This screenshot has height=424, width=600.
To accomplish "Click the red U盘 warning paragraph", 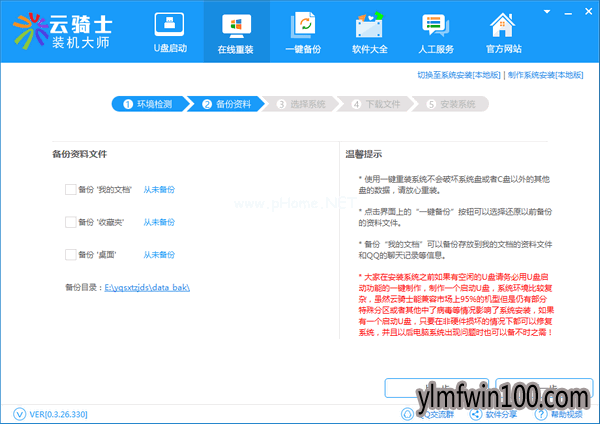I will pos(456,305).
